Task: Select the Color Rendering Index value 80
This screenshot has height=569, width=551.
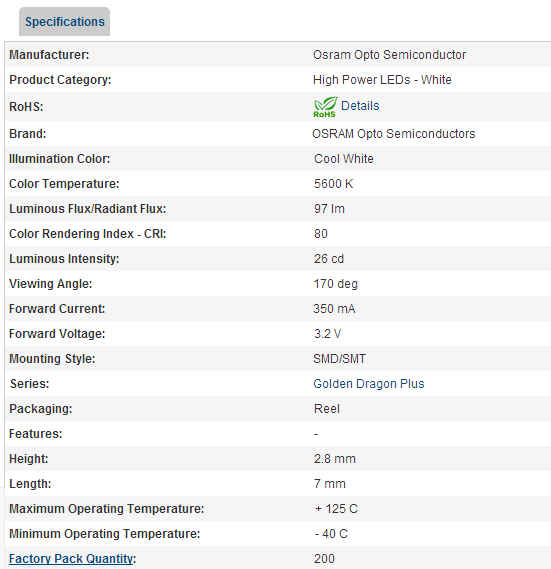Action: [321, 234]
